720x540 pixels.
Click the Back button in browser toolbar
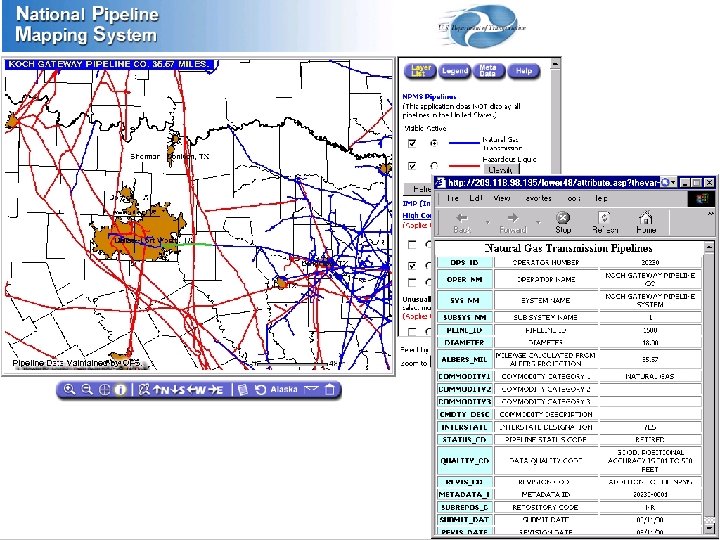462,223
